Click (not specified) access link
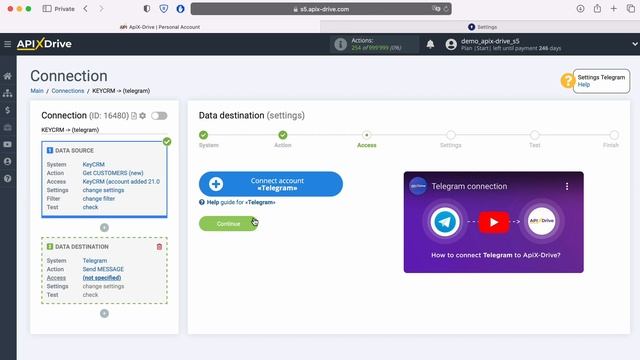 click(x=102, y=278)
